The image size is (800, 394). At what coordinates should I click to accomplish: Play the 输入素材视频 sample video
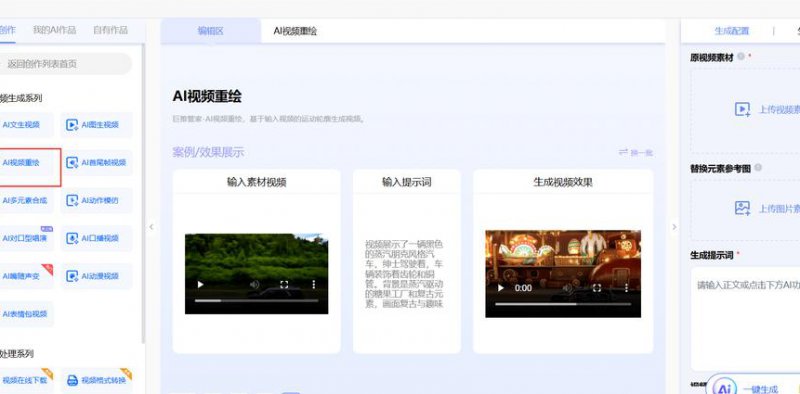200,284
